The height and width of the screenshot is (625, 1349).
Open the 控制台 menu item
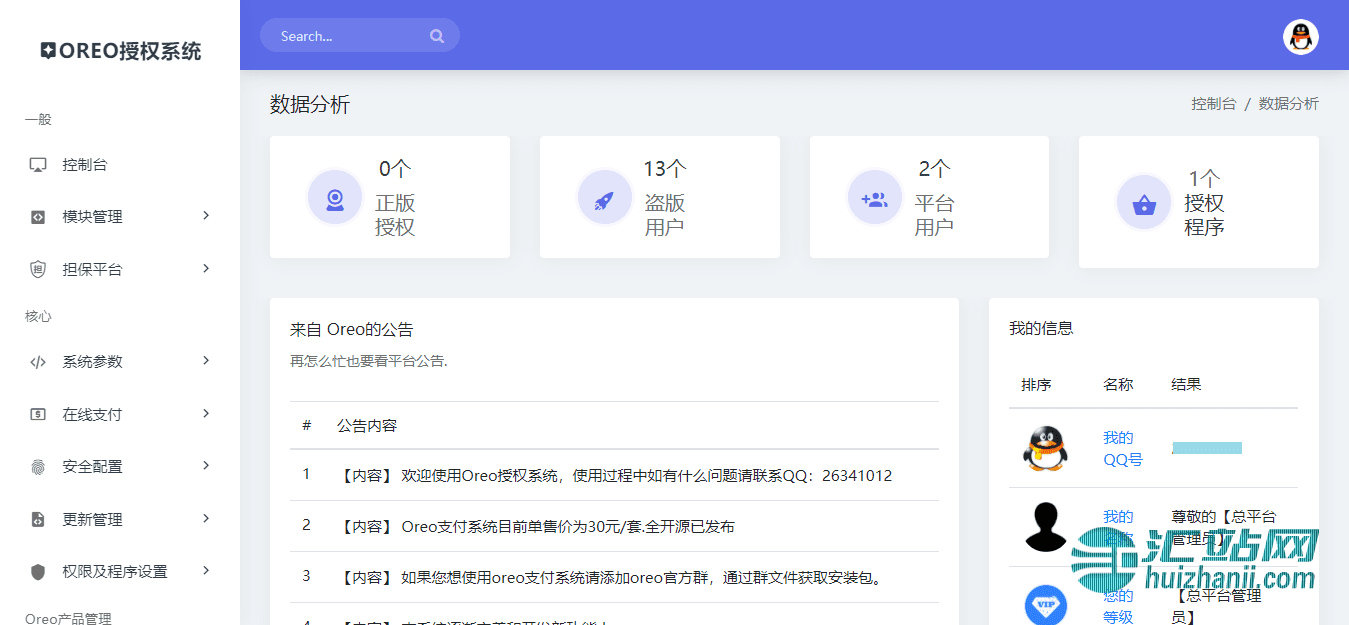coord(120,165)
